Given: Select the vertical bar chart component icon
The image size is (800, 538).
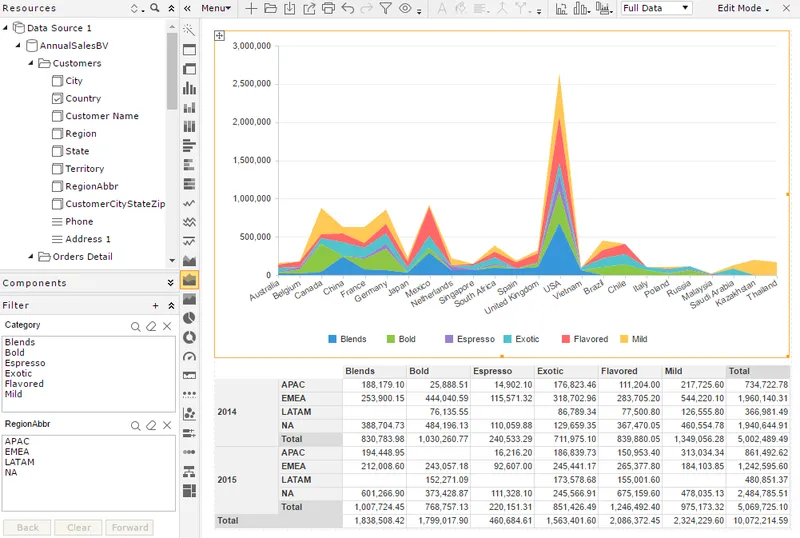Looking at the screenshot, I should (x=189, y=88).
